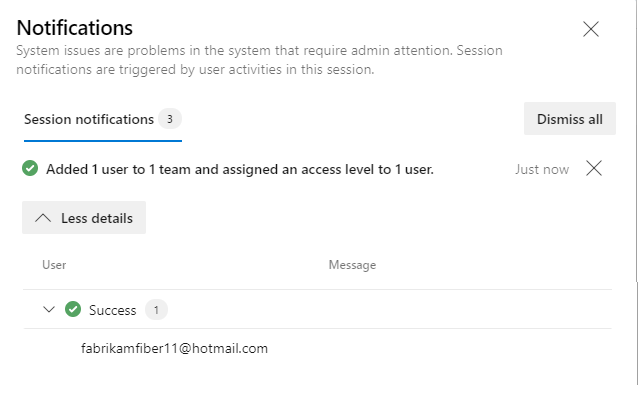Click the Success group label
Viewport: 638px width, 413px height.
(112, 310)
